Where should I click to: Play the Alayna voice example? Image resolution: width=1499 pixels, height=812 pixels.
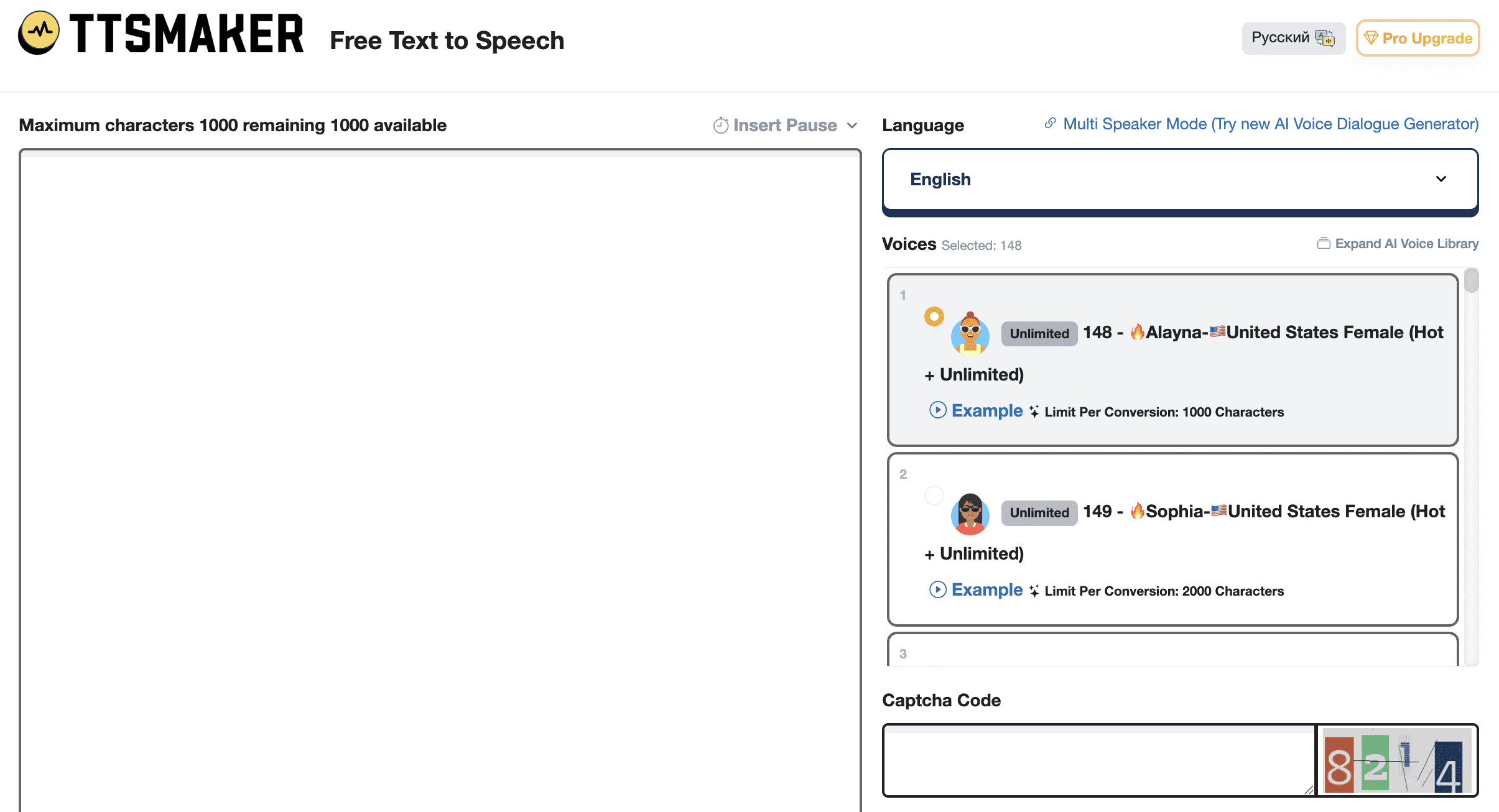point(938,410)
